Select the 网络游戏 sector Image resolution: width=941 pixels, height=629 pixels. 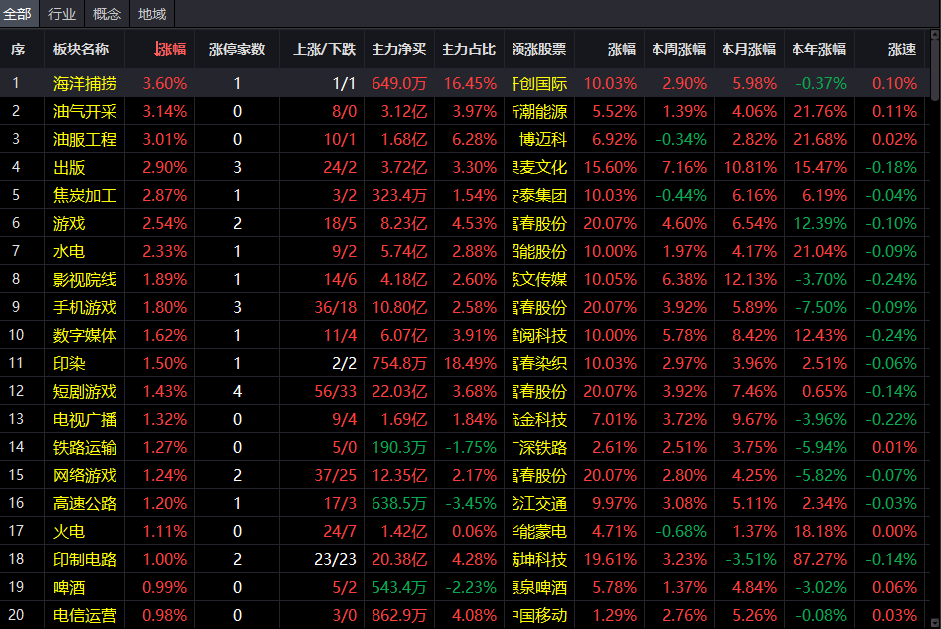pos(85,476)
